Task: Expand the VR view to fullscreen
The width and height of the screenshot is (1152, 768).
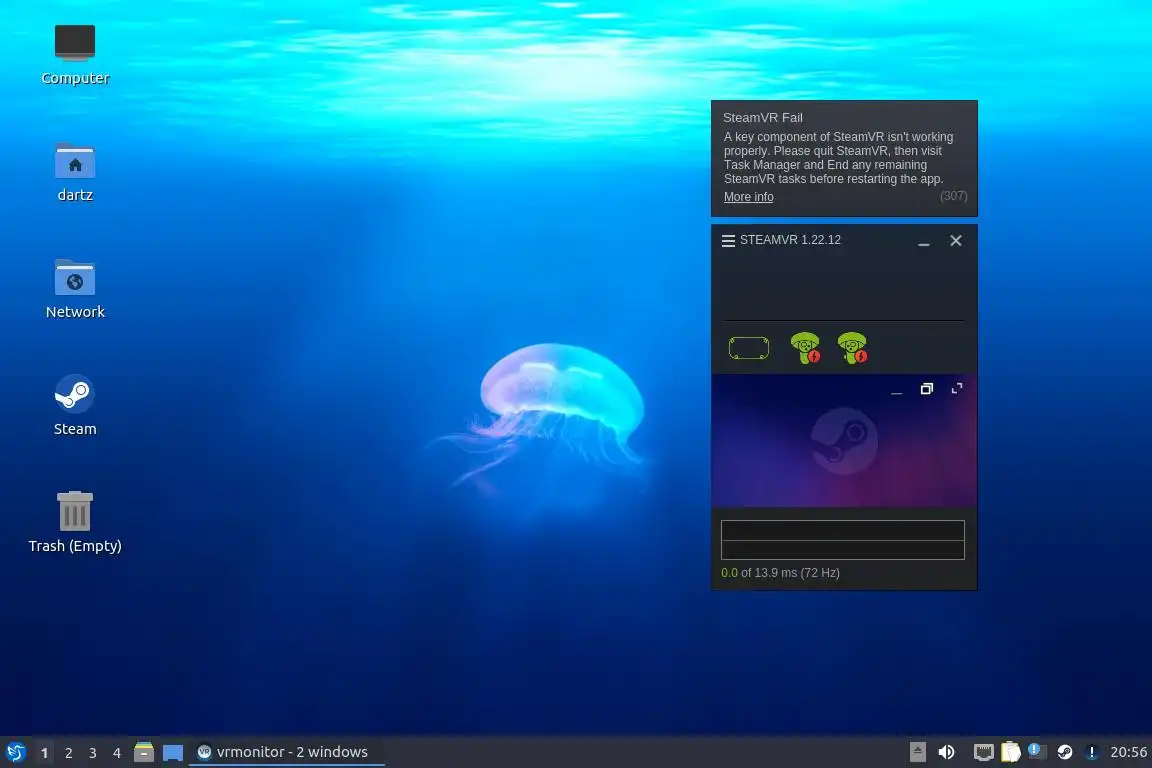Action: [957, 388]
